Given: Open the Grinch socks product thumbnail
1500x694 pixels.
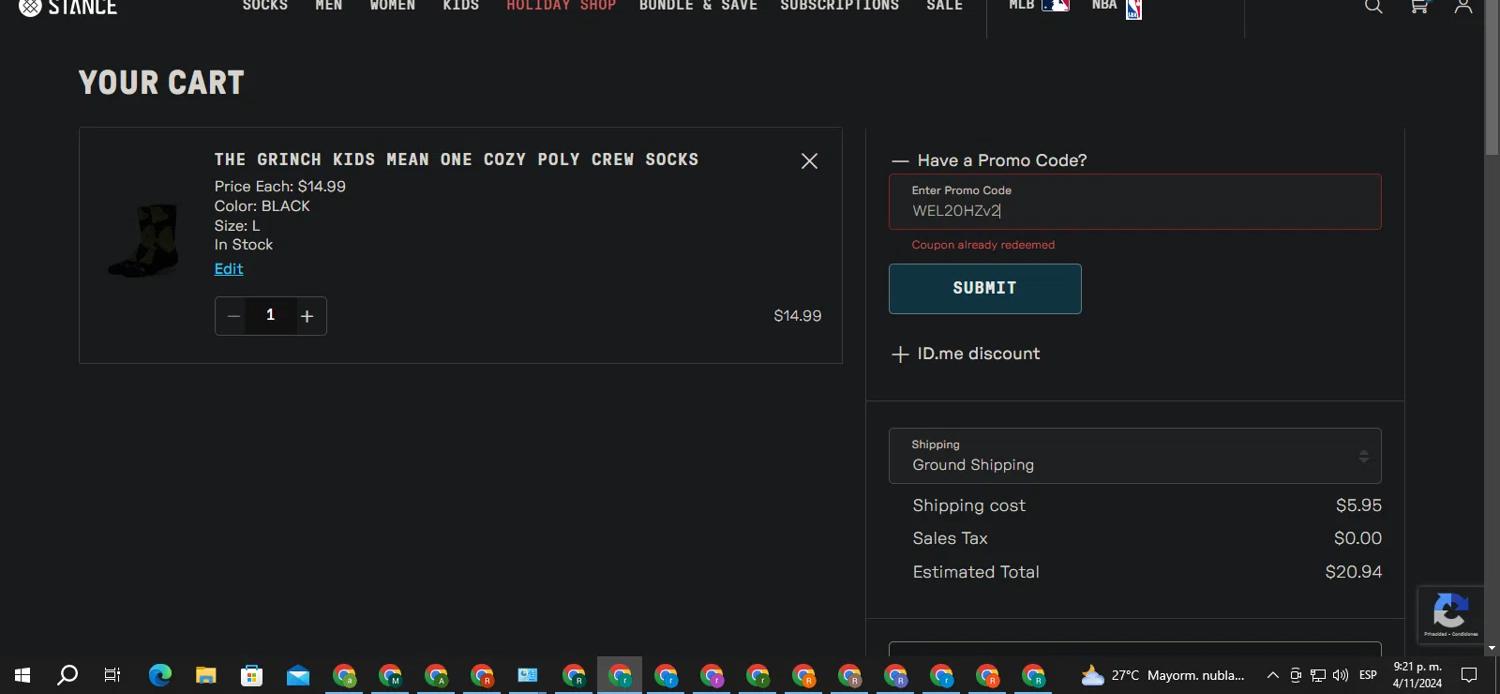Looking at the screenshot, I should [145, 241].
